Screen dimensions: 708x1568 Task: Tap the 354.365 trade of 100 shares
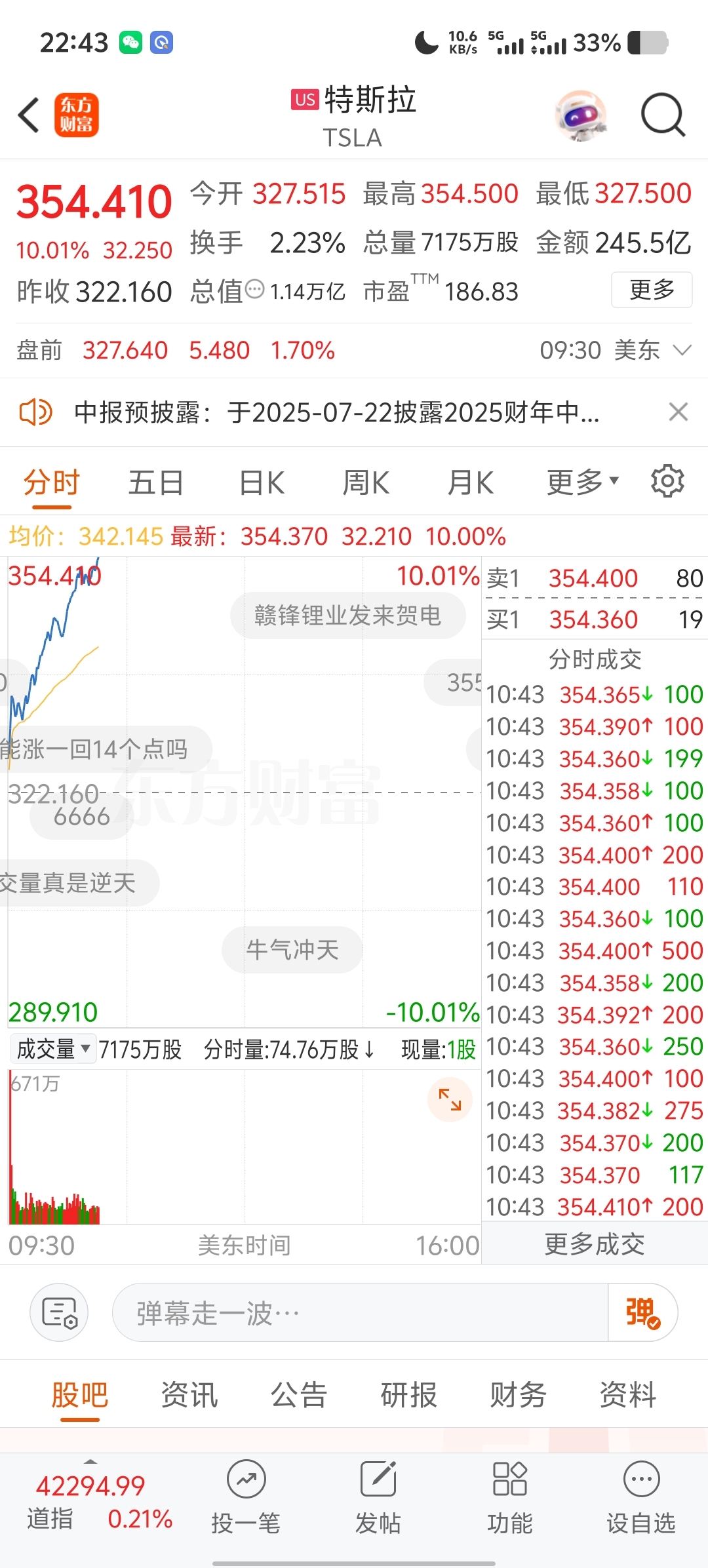[595, 694]
